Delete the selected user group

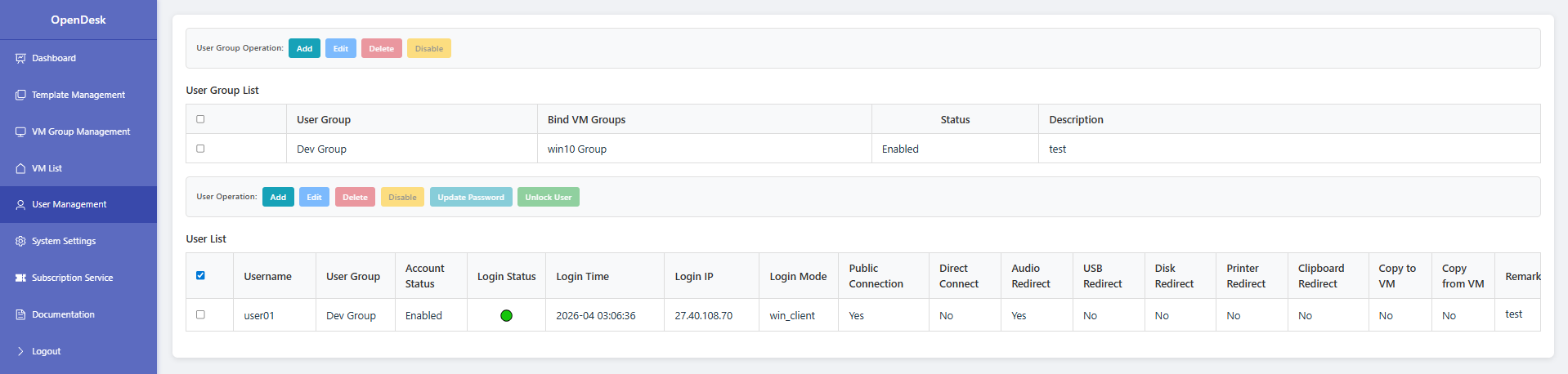coord(382,48)
